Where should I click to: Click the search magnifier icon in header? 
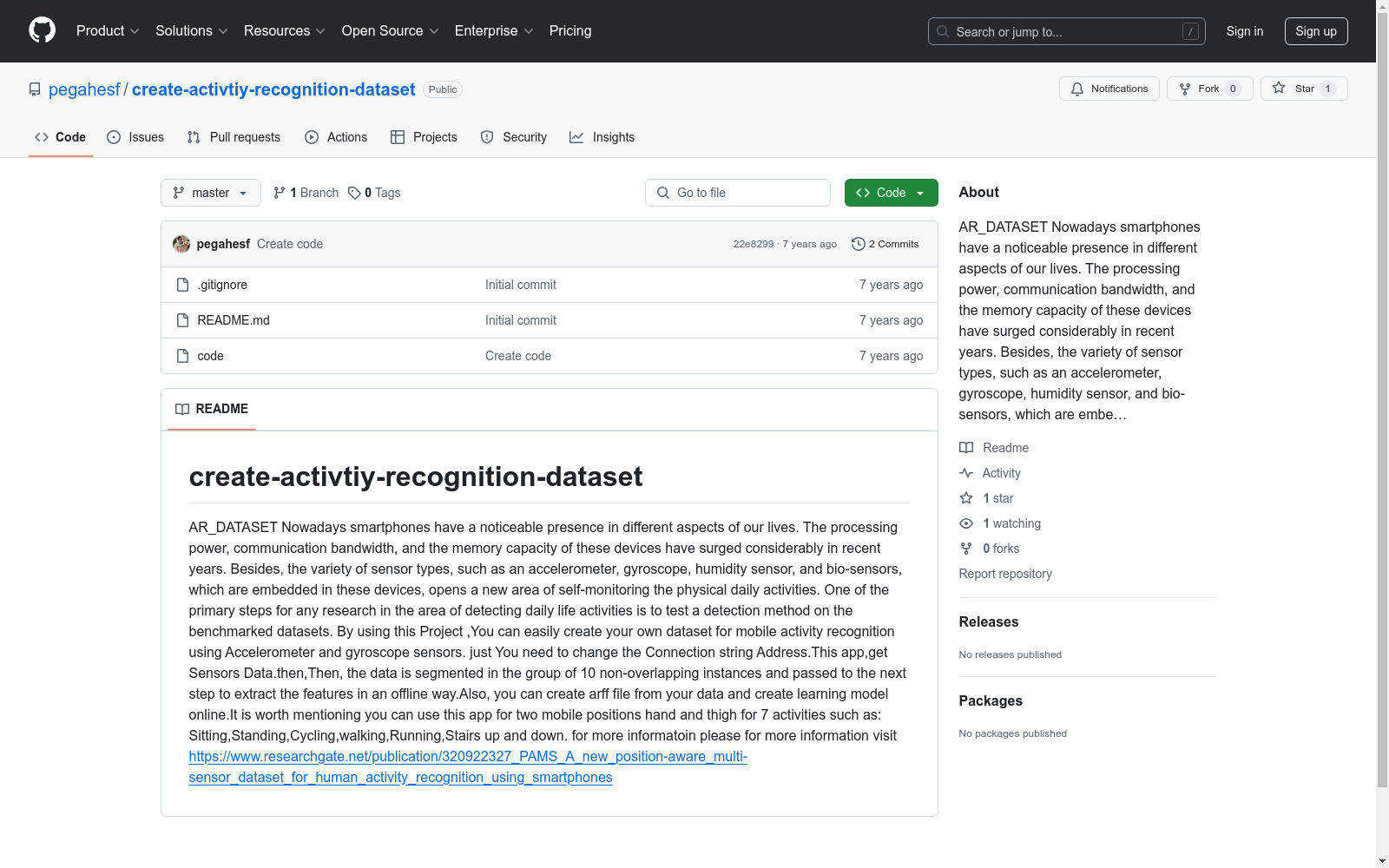943,31
